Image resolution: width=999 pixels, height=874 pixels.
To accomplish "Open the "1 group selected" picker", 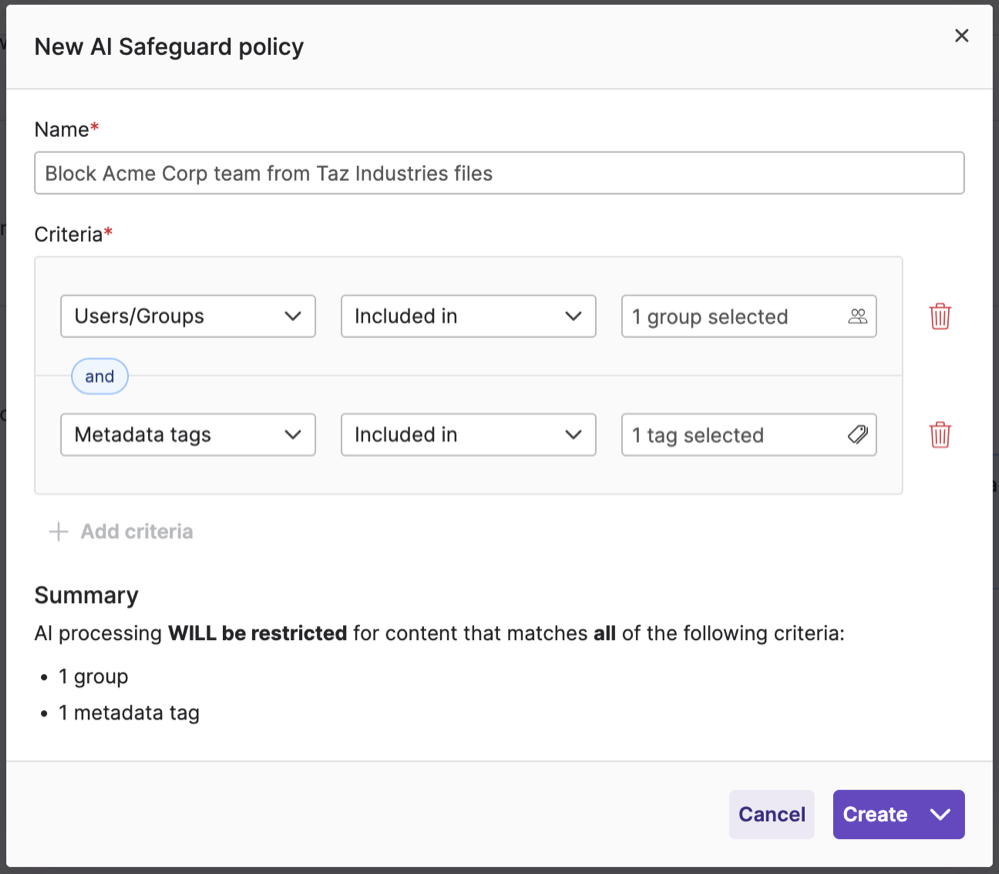I will 735,317.
